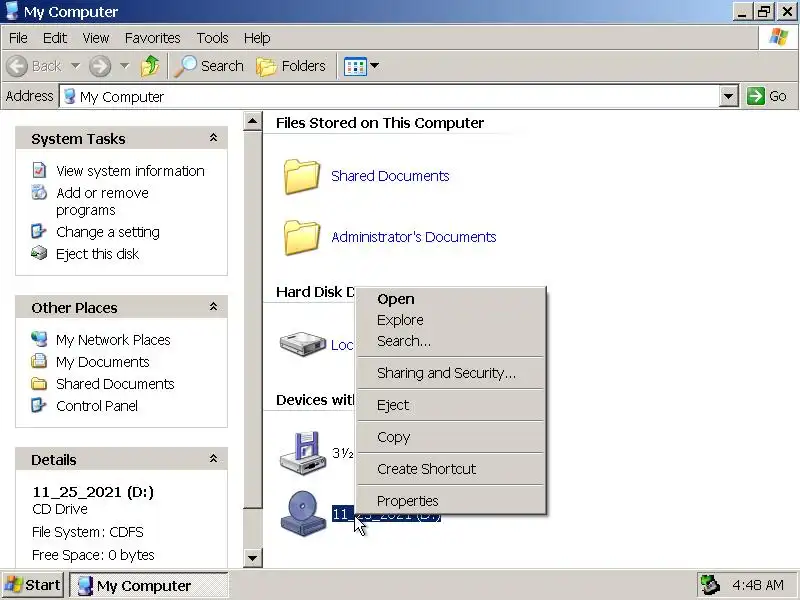Open the View menu

(95, 38)
